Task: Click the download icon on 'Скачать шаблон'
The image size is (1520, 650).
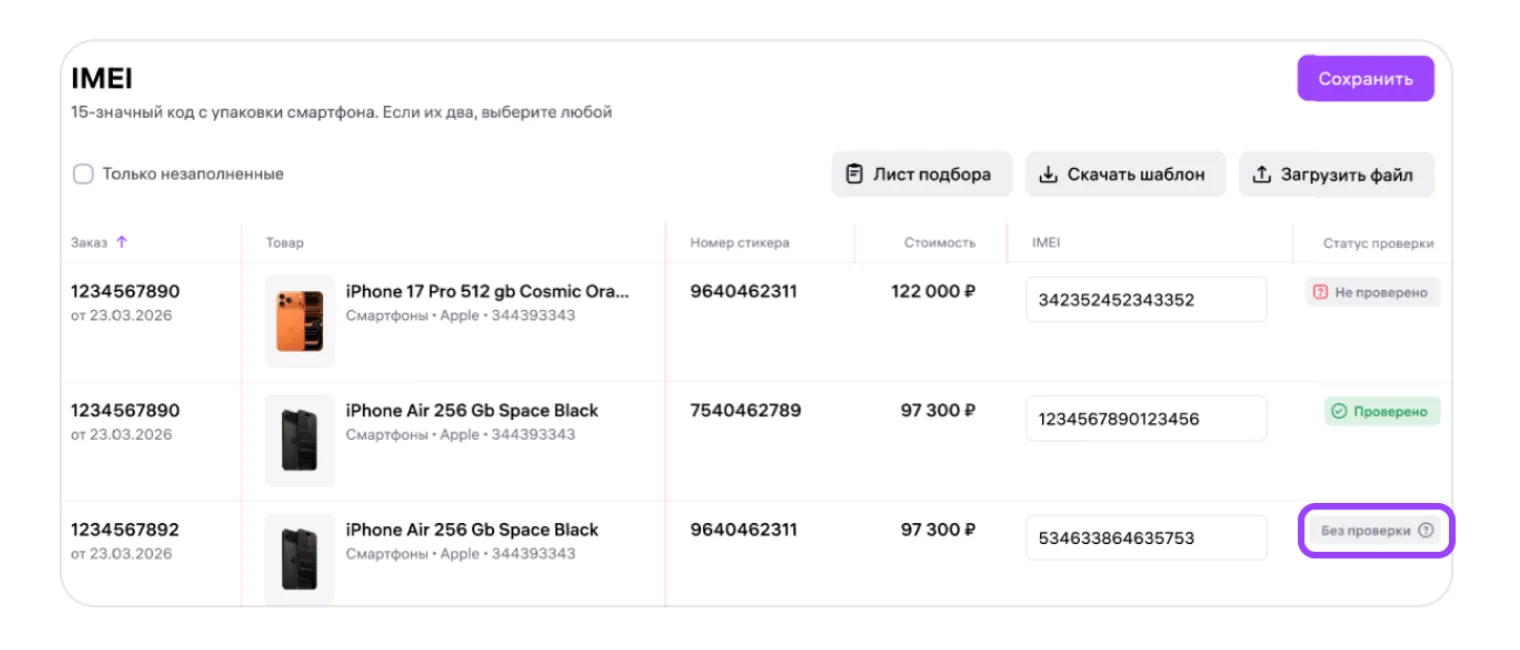Action: click(1048, 174)
